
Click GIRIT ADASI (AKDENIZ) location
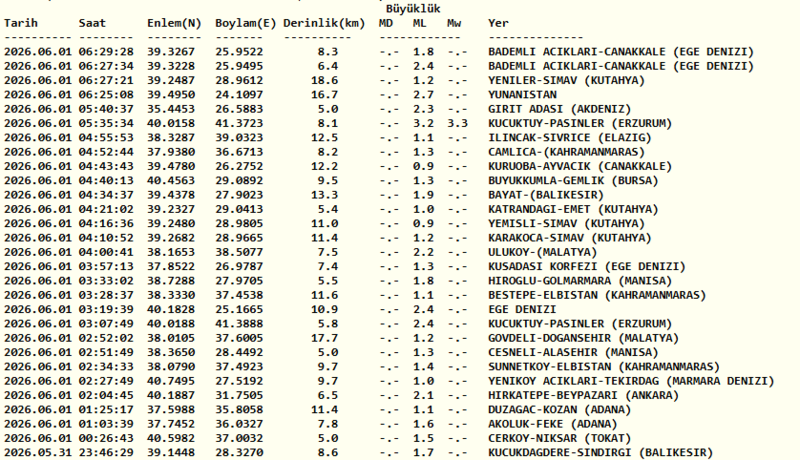(x=560, y=109)
